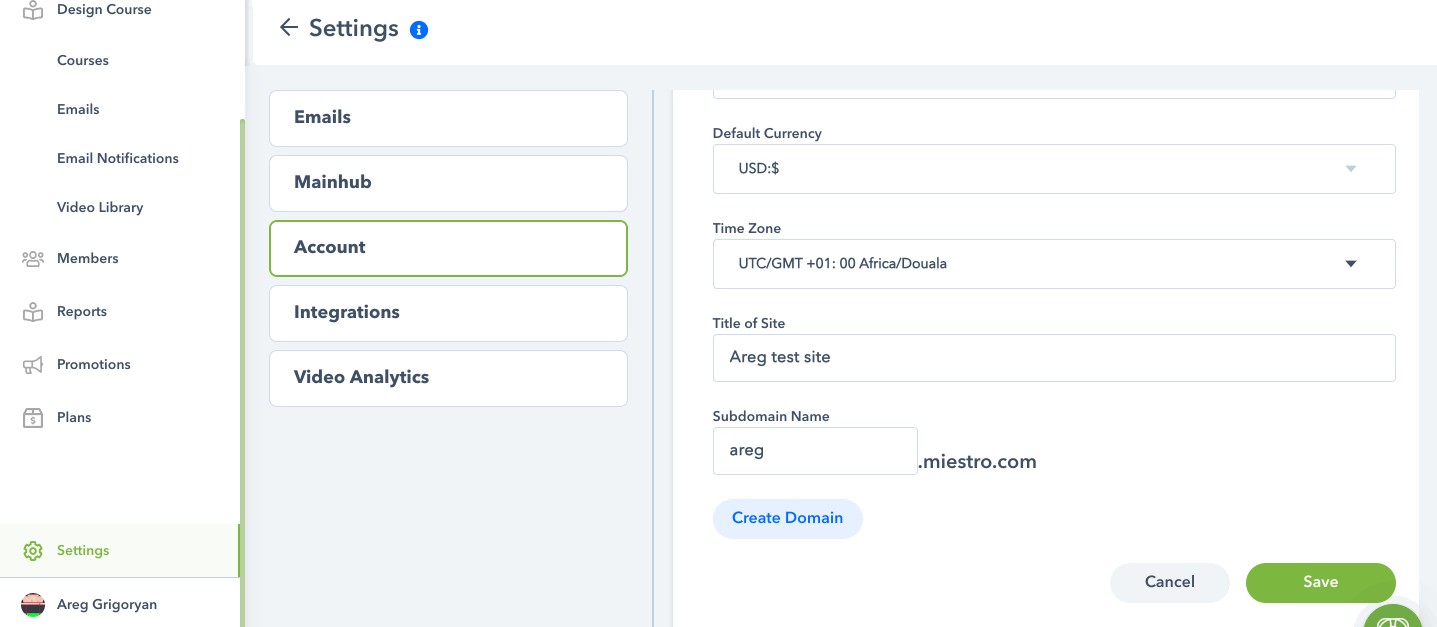Image resolution: width=1437 pixels, height=627 pixels.
Task: Click Areg Grigoryan's profile avatar
Action: [x=33, y=604]
